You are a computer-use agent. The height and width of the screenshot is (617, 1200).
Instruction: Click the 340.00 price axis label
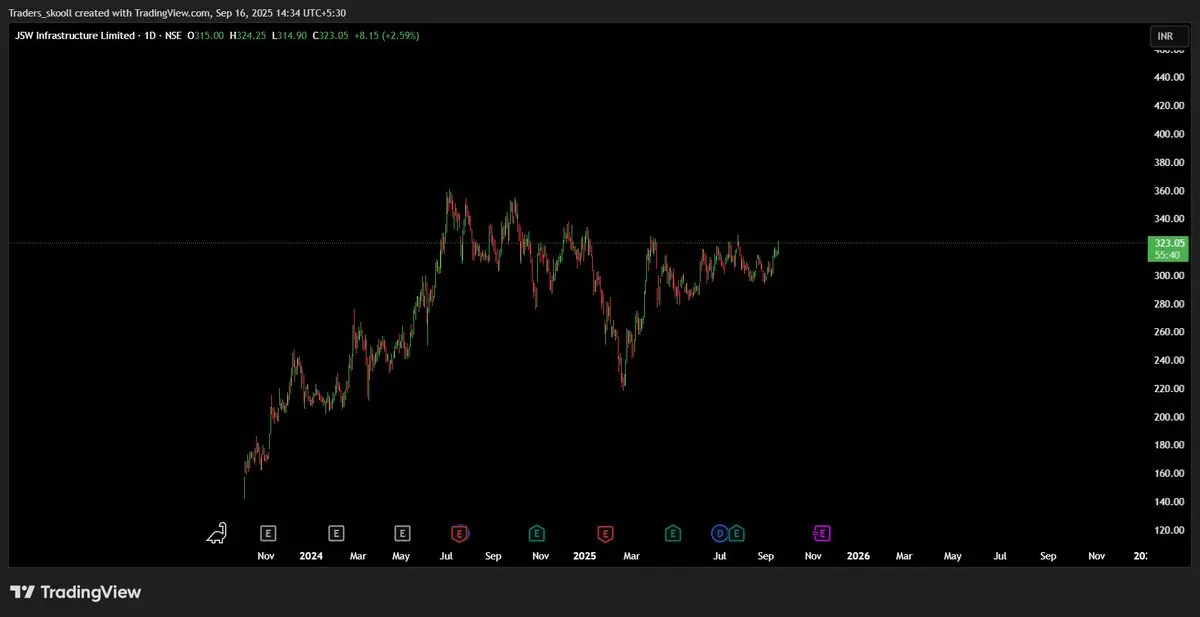(1169, 219)
